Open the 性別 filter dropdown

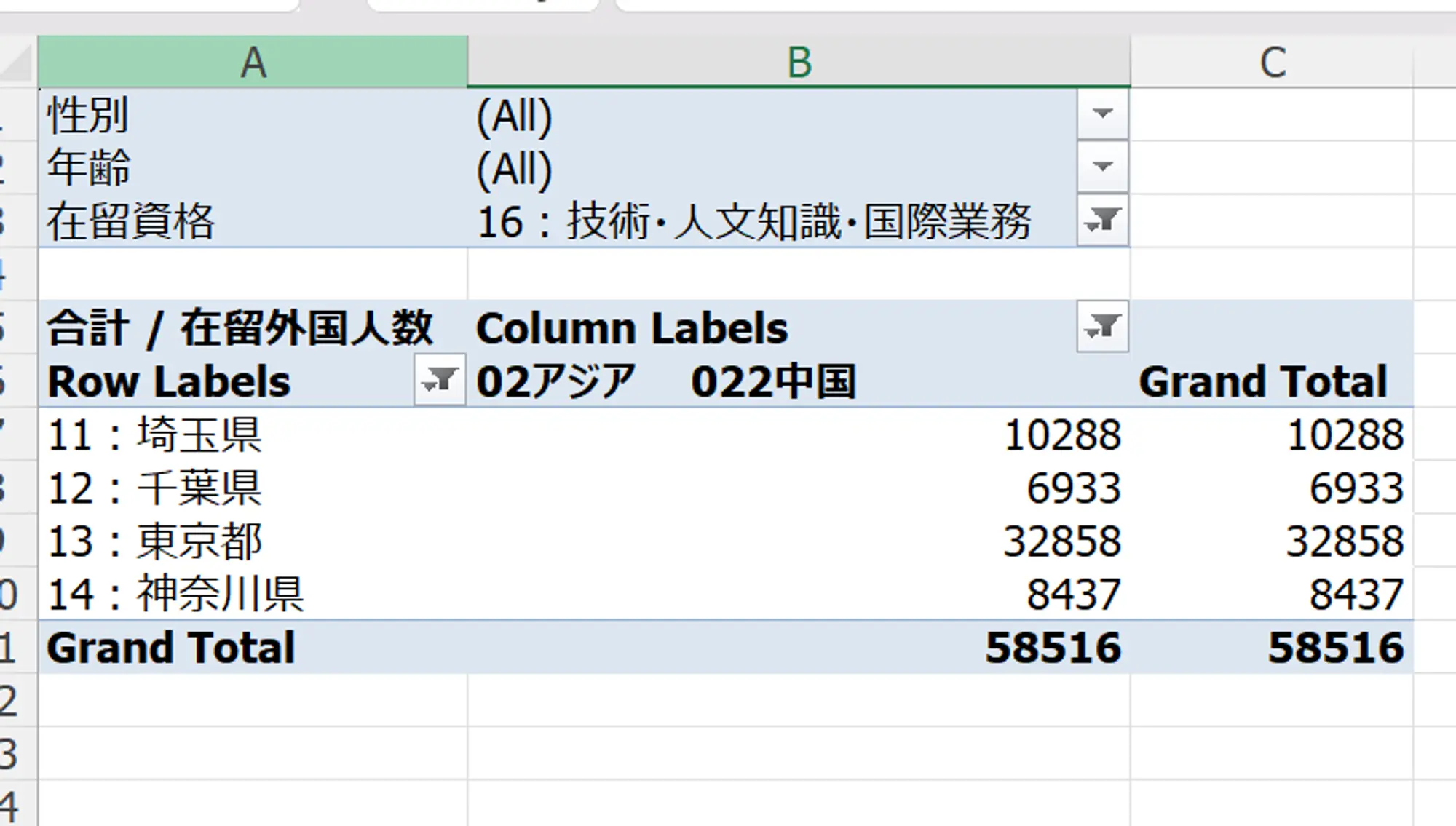[1103, 114]
